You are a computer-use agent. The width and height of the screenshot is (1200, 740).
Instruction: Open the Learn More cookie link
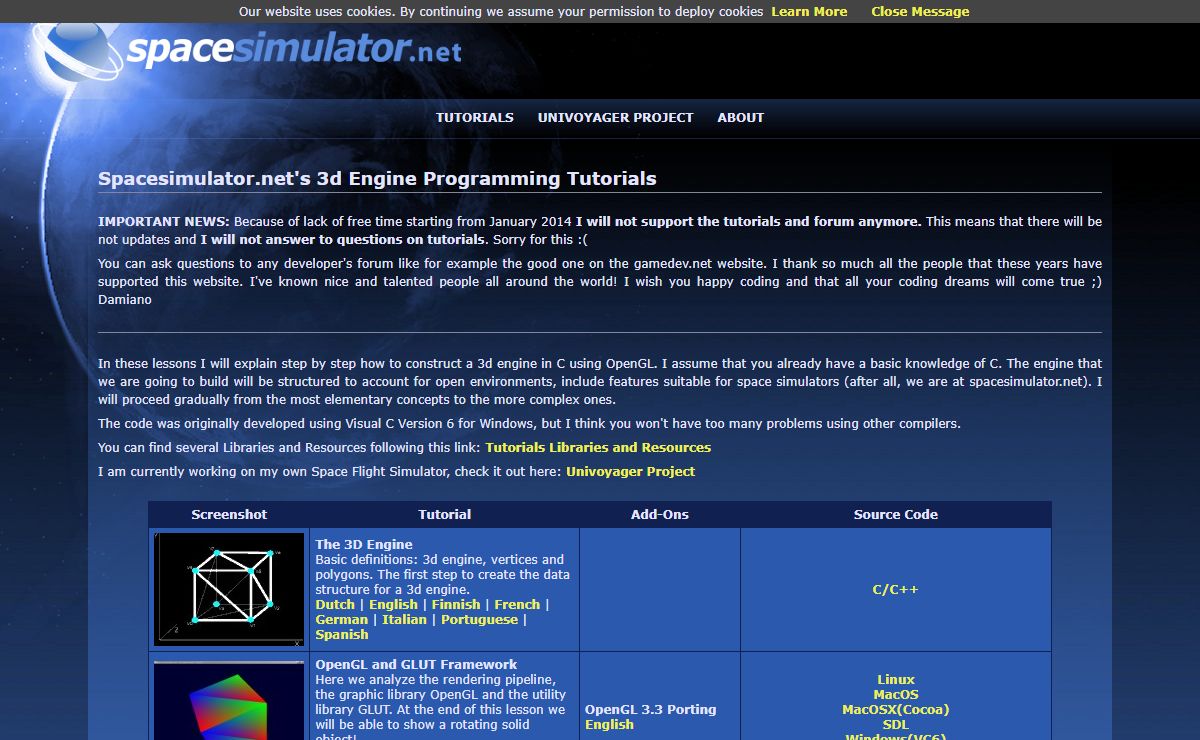809,12
